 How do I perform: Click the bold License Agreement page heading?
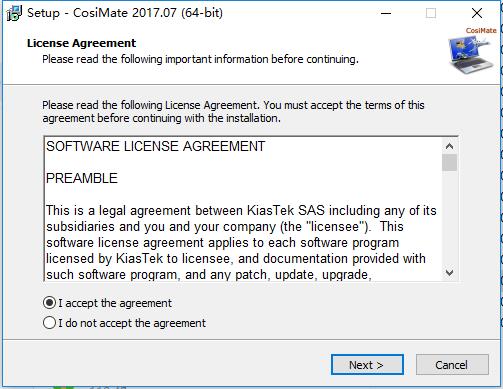(82, 43)
